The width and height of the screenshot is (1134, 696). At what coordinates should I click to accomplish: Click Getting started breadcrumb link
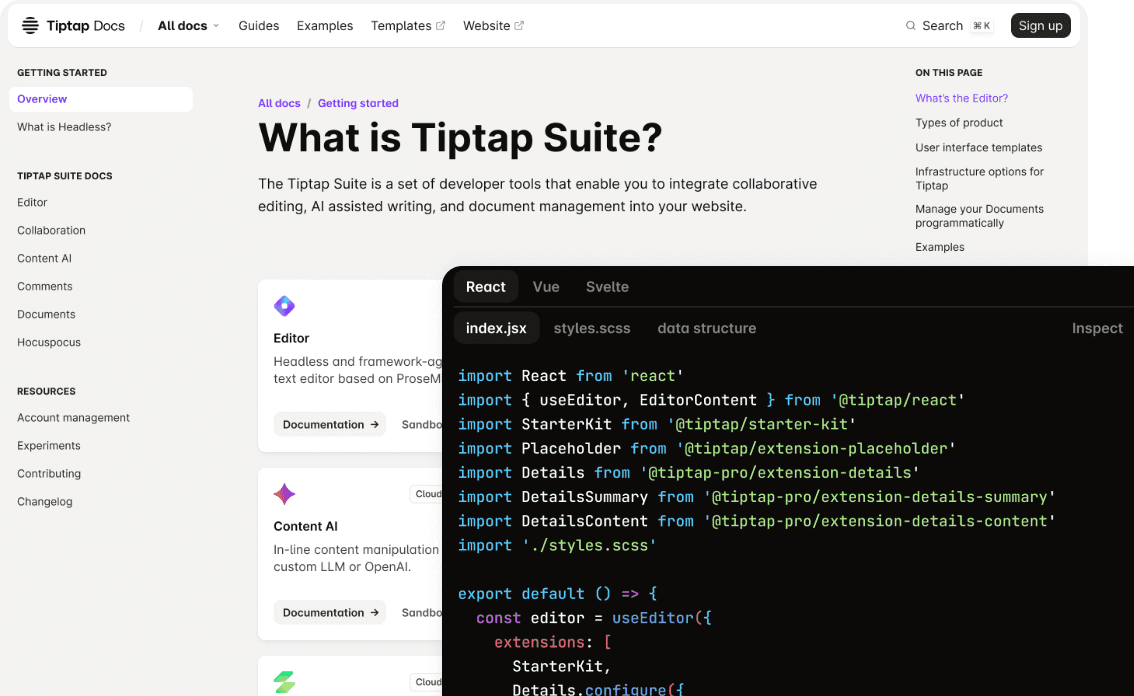pyautogui.click(x=358, y=103)
